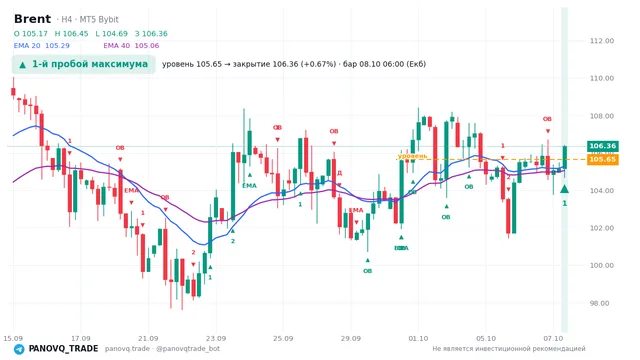This screenshot has height=360, width=640.
Task: Click the 104.00 price axis label
Action: [x=602, y=191]
